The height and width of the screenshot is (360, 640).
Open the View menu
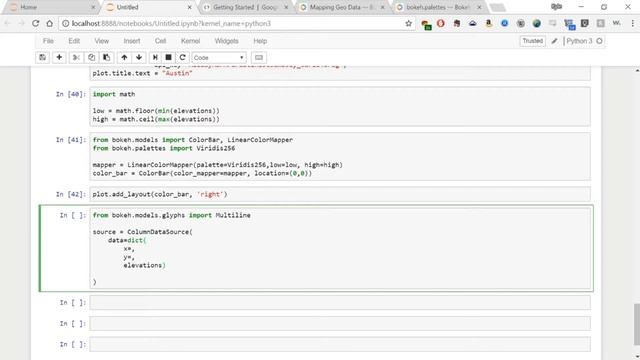coord(102,41)
